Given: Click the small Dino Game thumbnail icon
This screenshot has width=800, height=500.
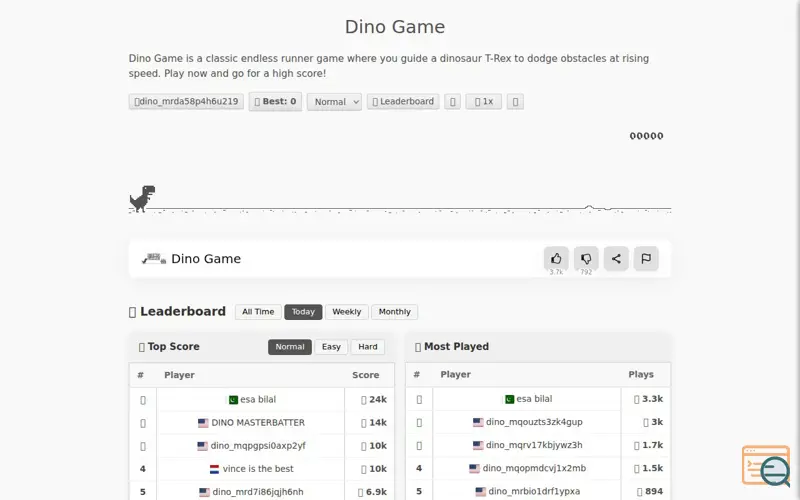Looking at the screenshot, I should (154, 259).
